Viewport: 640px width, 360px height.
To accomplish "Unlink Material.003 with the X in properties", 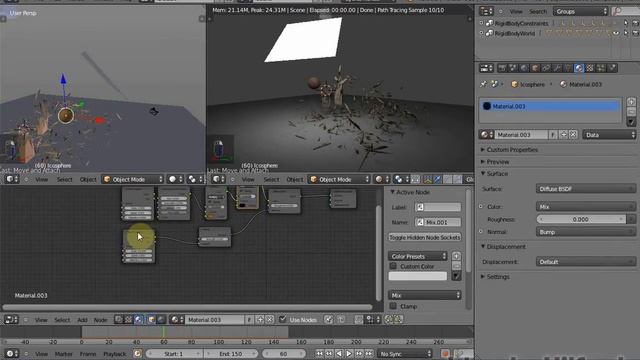I will 573,135.
